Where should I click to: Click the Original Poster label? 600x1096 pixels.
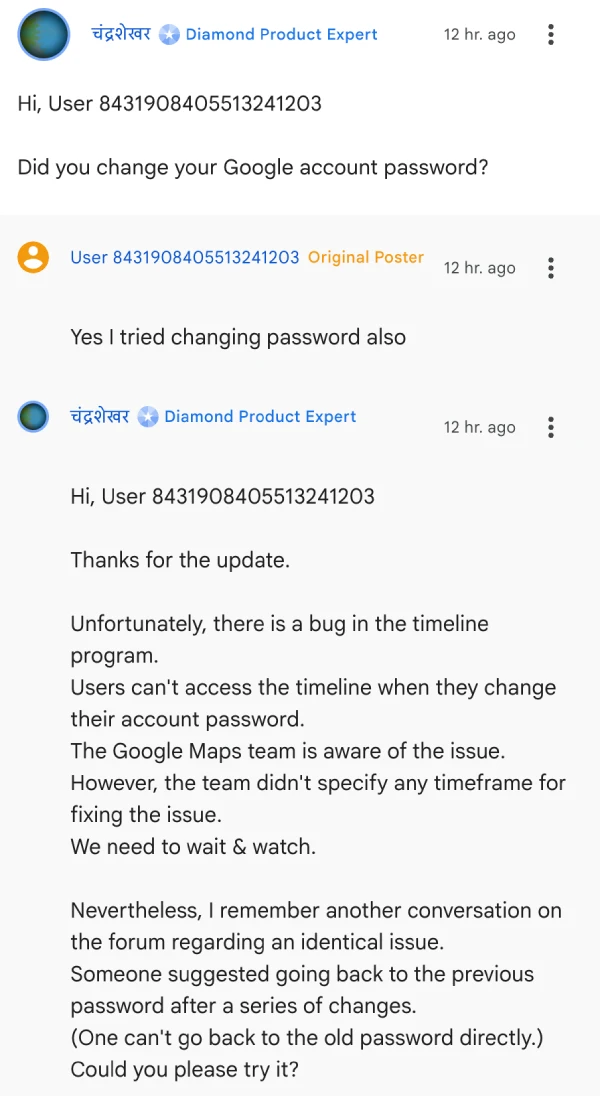pyautogui.click(x=365, y=257)
